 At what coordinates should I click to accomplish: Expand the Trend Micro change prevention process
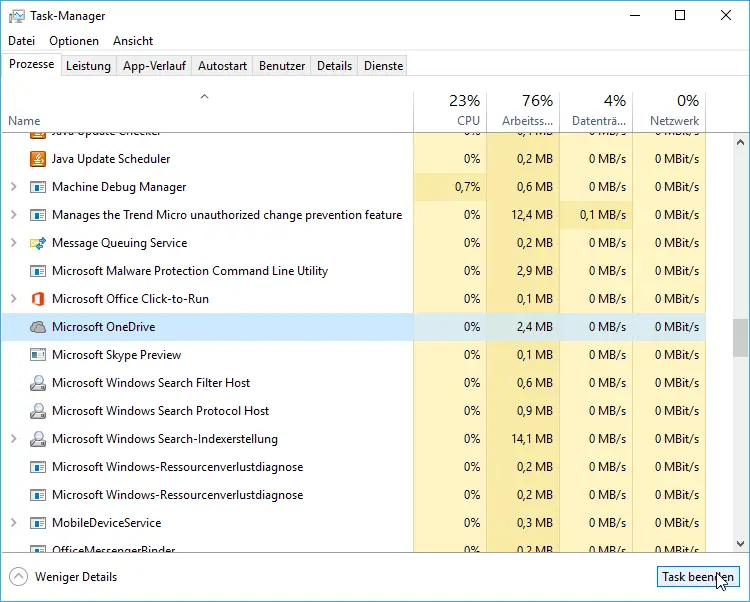(14, 215)
